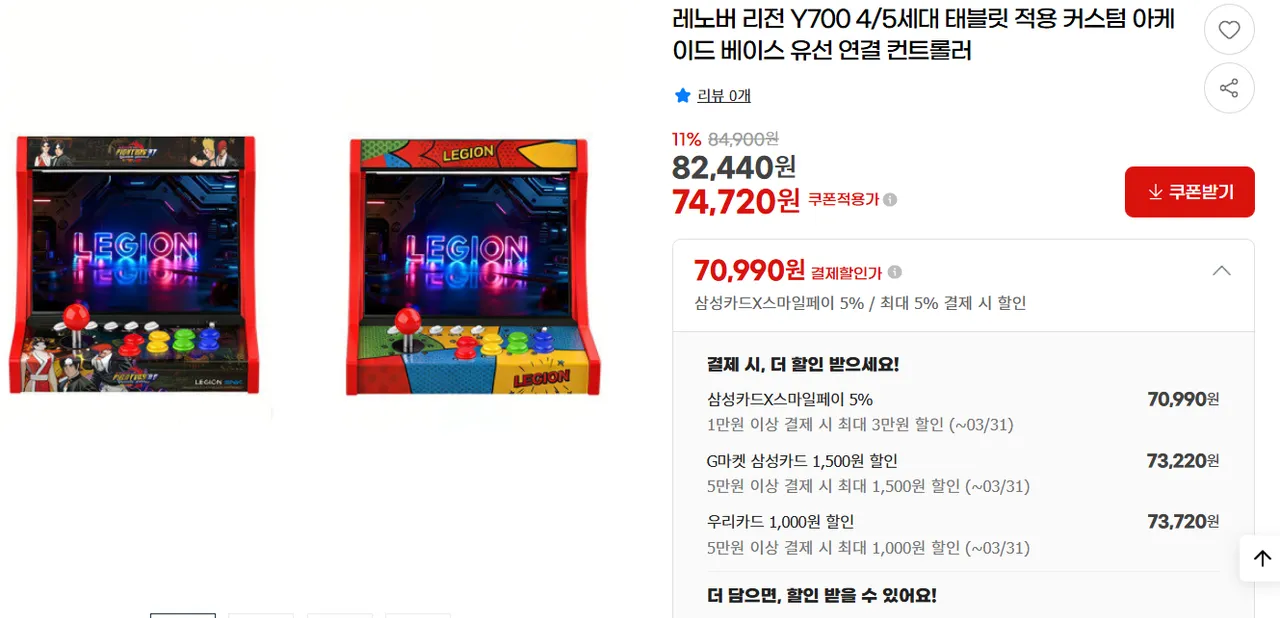Select 우리카드 1,000원 할인 option
Screen dimensions: 1280x618
(963, 535)
